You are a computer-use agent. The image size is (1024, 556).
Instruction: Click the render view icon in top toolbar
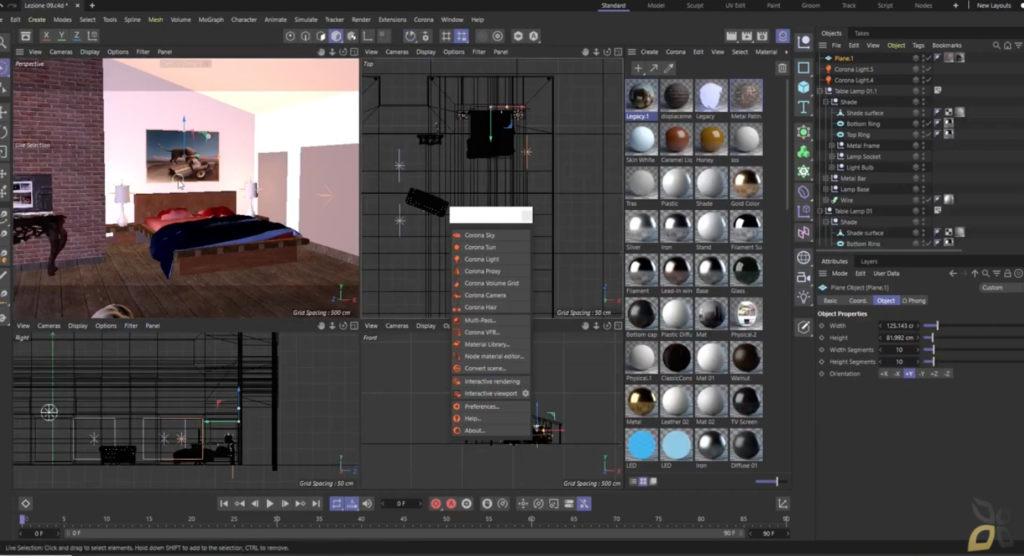pyautogui.click(x=731, y=36)
